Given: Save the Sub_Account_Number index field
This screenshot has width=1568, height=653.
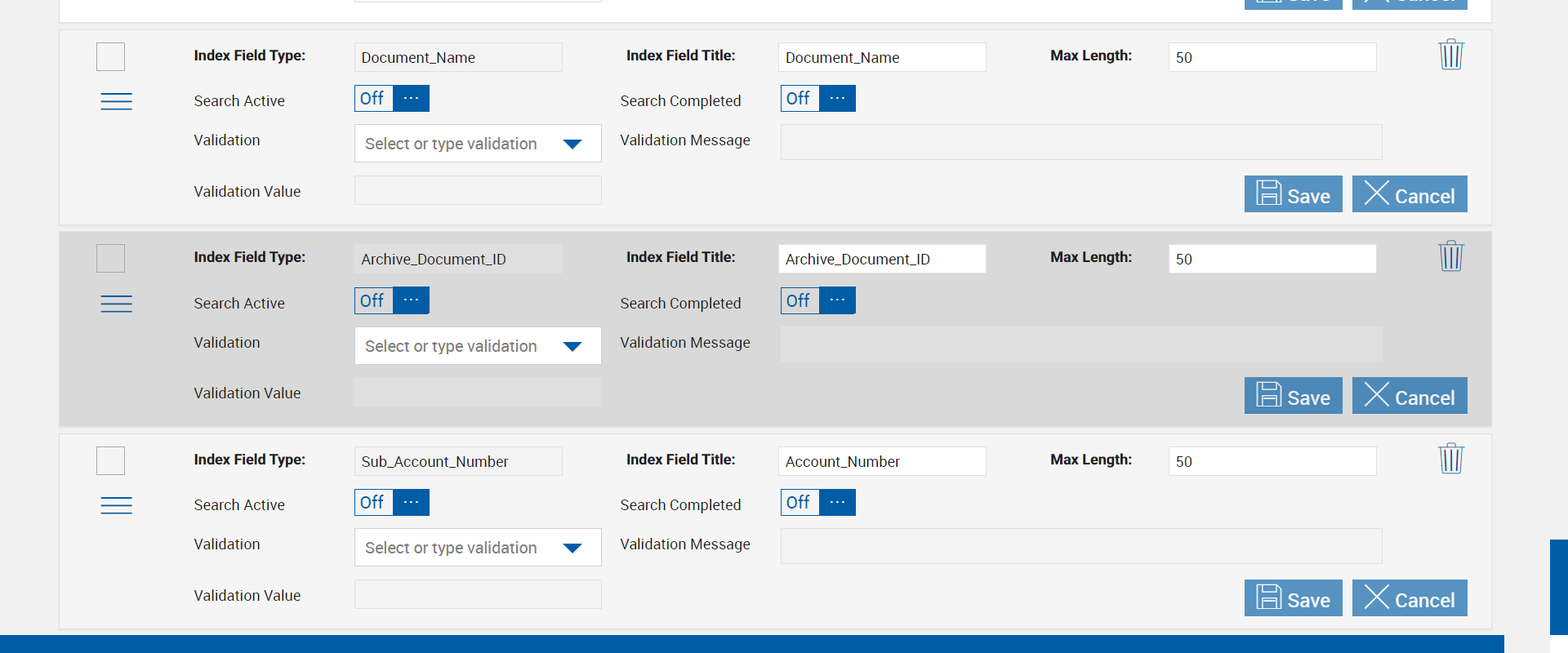Looking at the screenshot, I should coord(1293,598).
